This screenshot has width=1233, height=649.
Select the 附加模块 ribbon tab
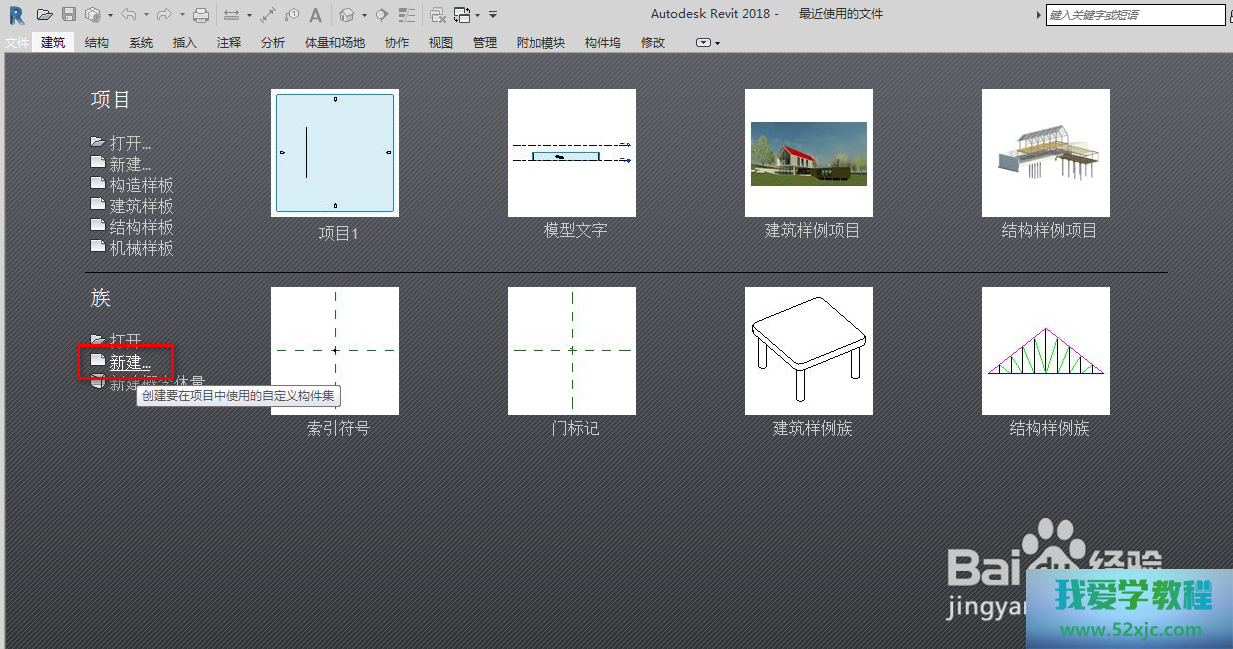click(x=541, y=43)
